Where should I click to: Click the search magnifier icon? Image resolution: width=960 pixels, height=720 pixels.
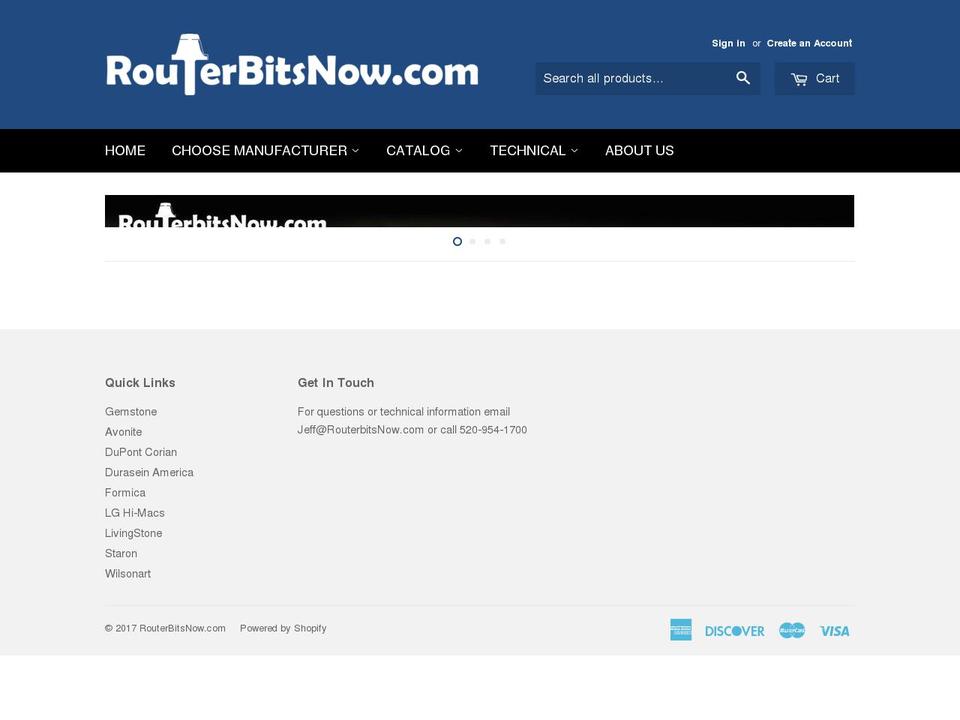742,77
